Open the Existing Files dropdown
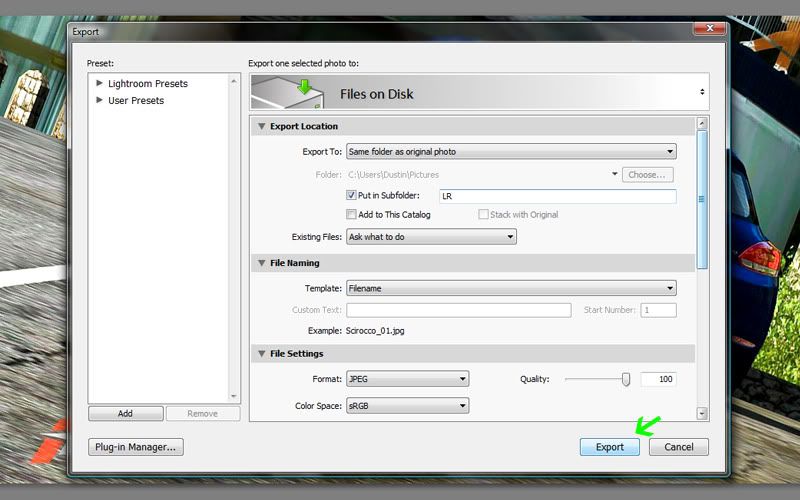Viewport: 800px width, 500px height. (431, 237)
